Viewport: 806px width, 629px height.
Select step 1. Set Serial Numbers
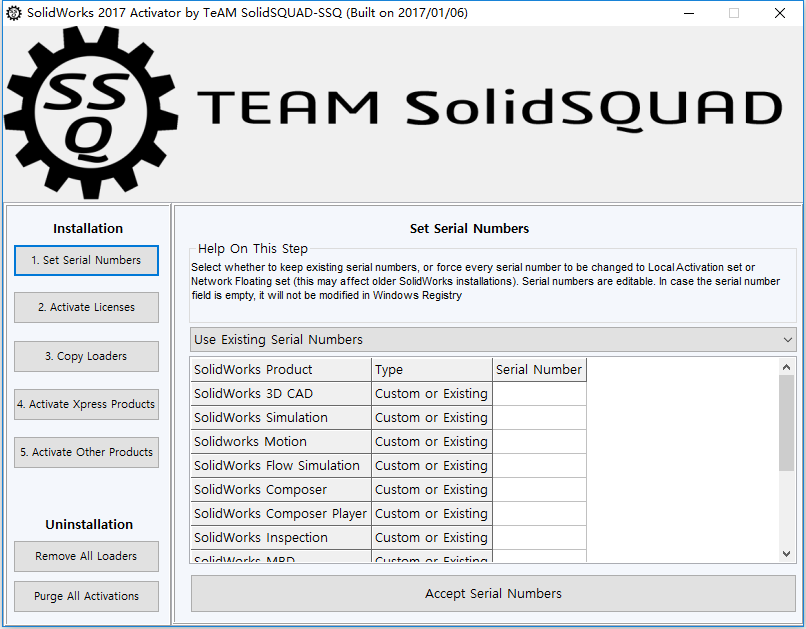pos(86,261)
